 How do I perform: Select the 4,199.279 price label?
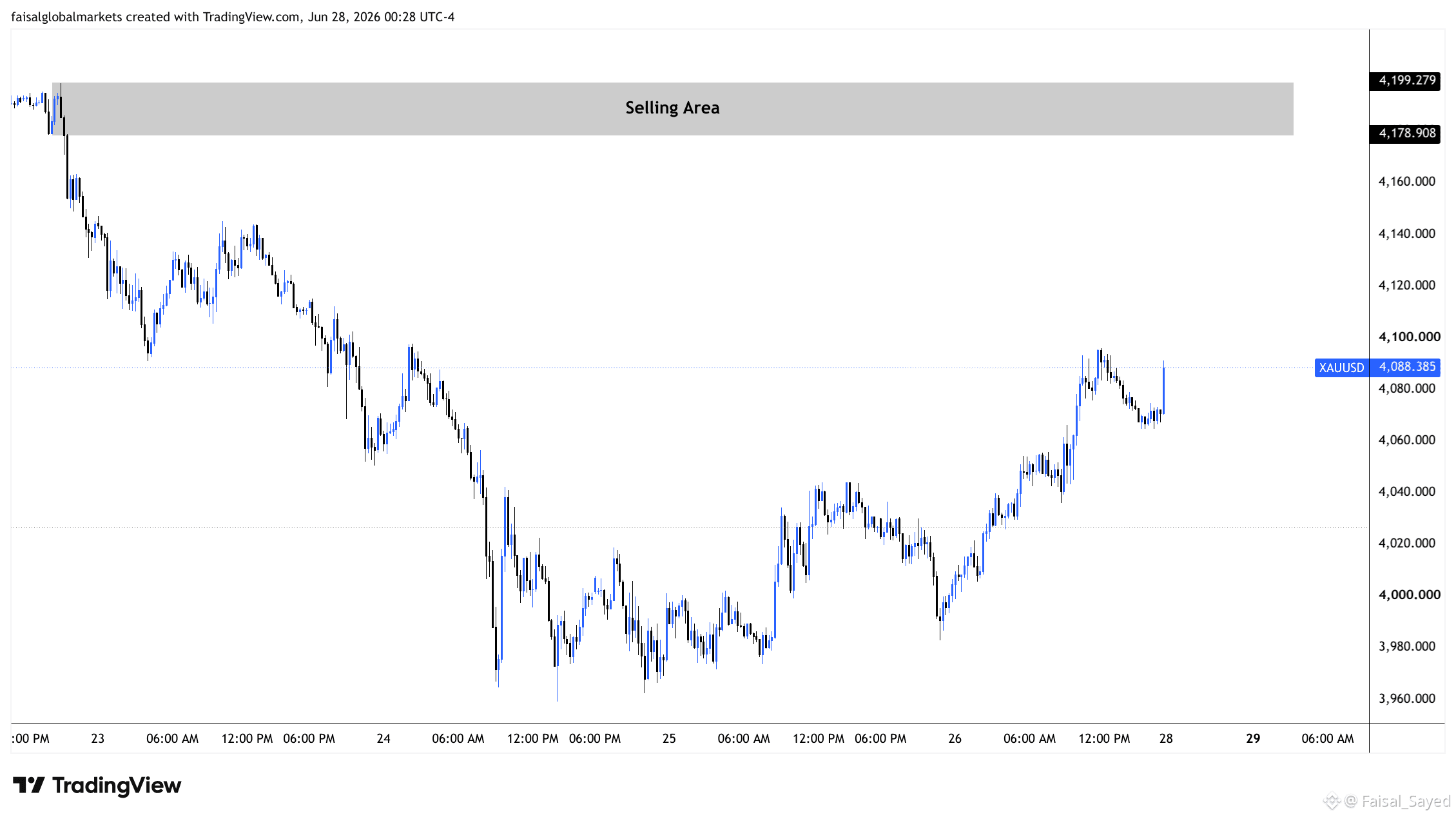tap(1405, 81)
